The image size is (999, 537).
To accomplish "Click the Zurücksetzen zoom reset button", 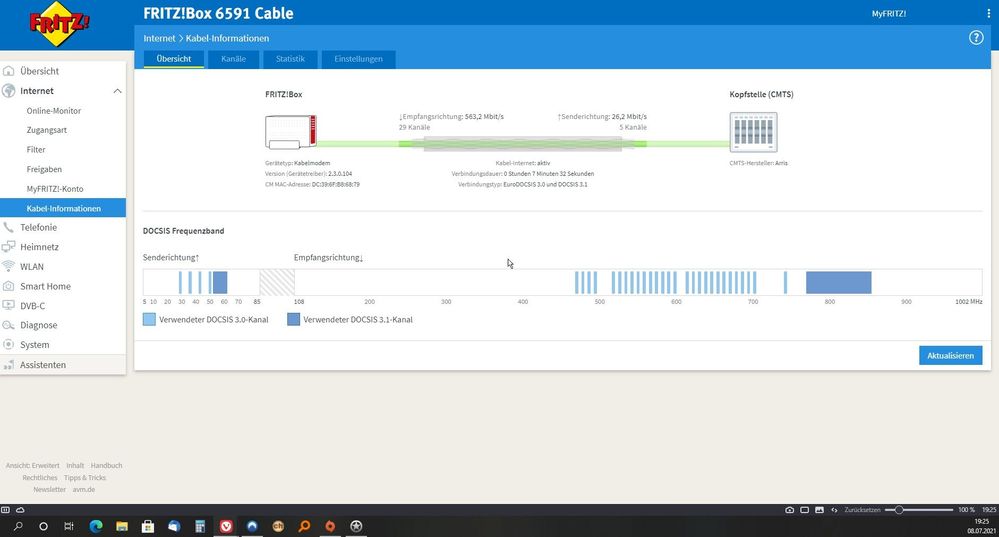I will click(862, 510).
